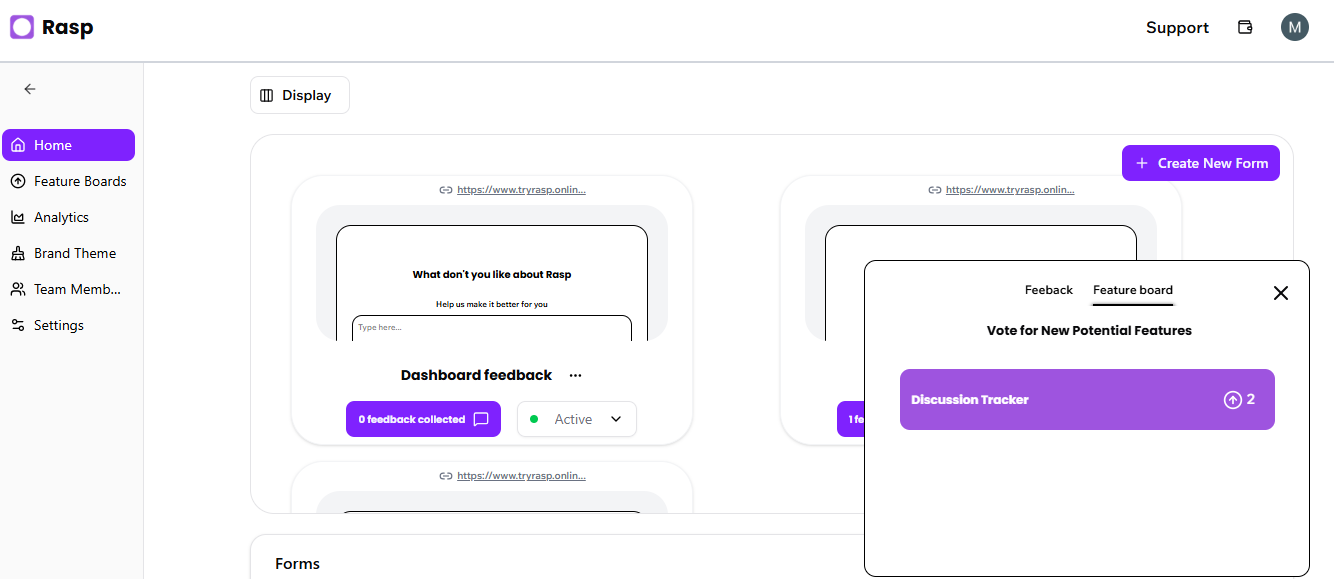Click the upvote arrow on Discussion Tracker
This screenshot has height=579, width=1334.
(1232, 400)
